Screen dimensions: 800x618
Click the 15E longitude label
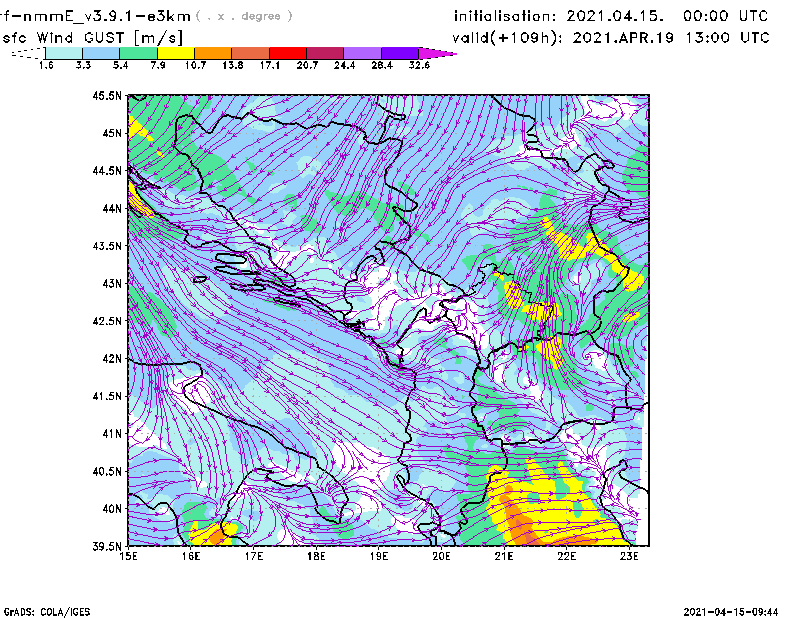pyautogui.click(x=128, y=556)
